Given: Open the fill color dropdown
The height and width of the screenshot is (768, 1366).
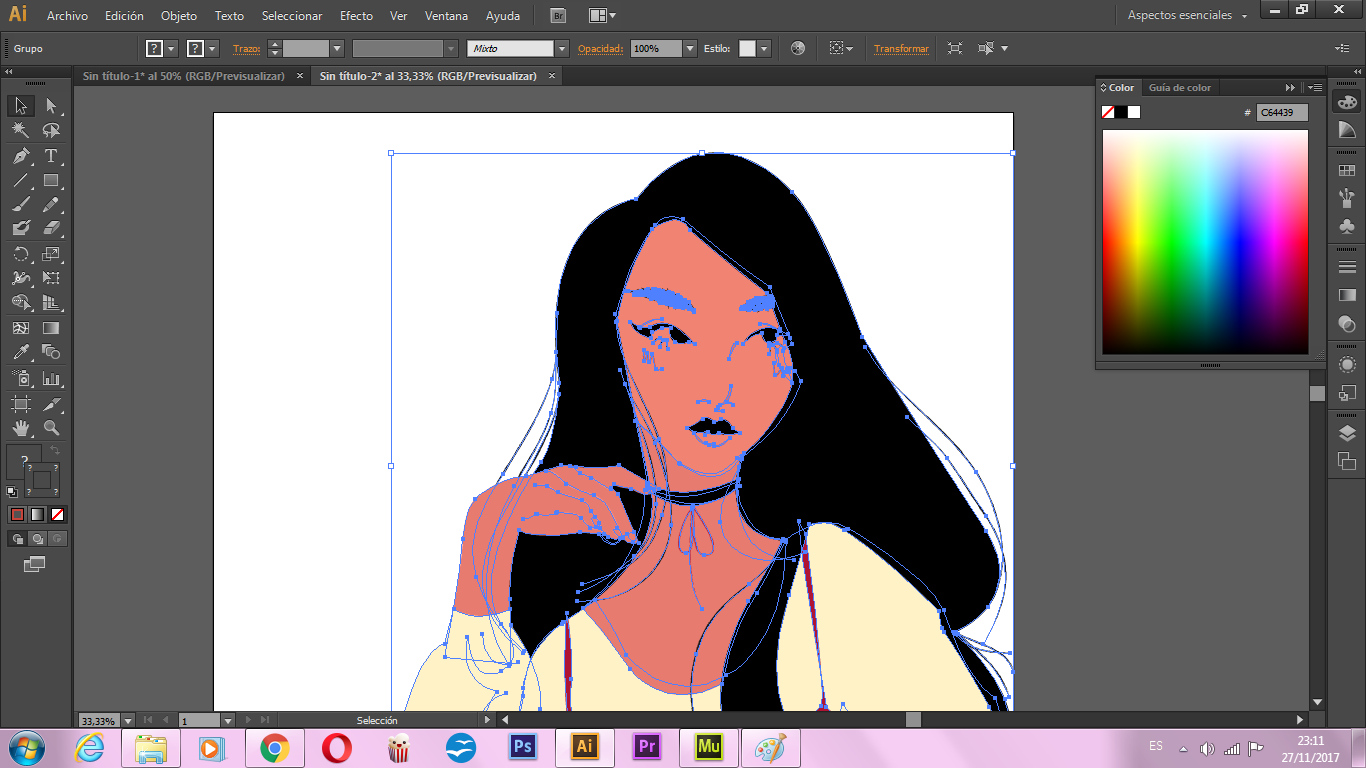Looking at the screenshot, I should pos(172,48).
